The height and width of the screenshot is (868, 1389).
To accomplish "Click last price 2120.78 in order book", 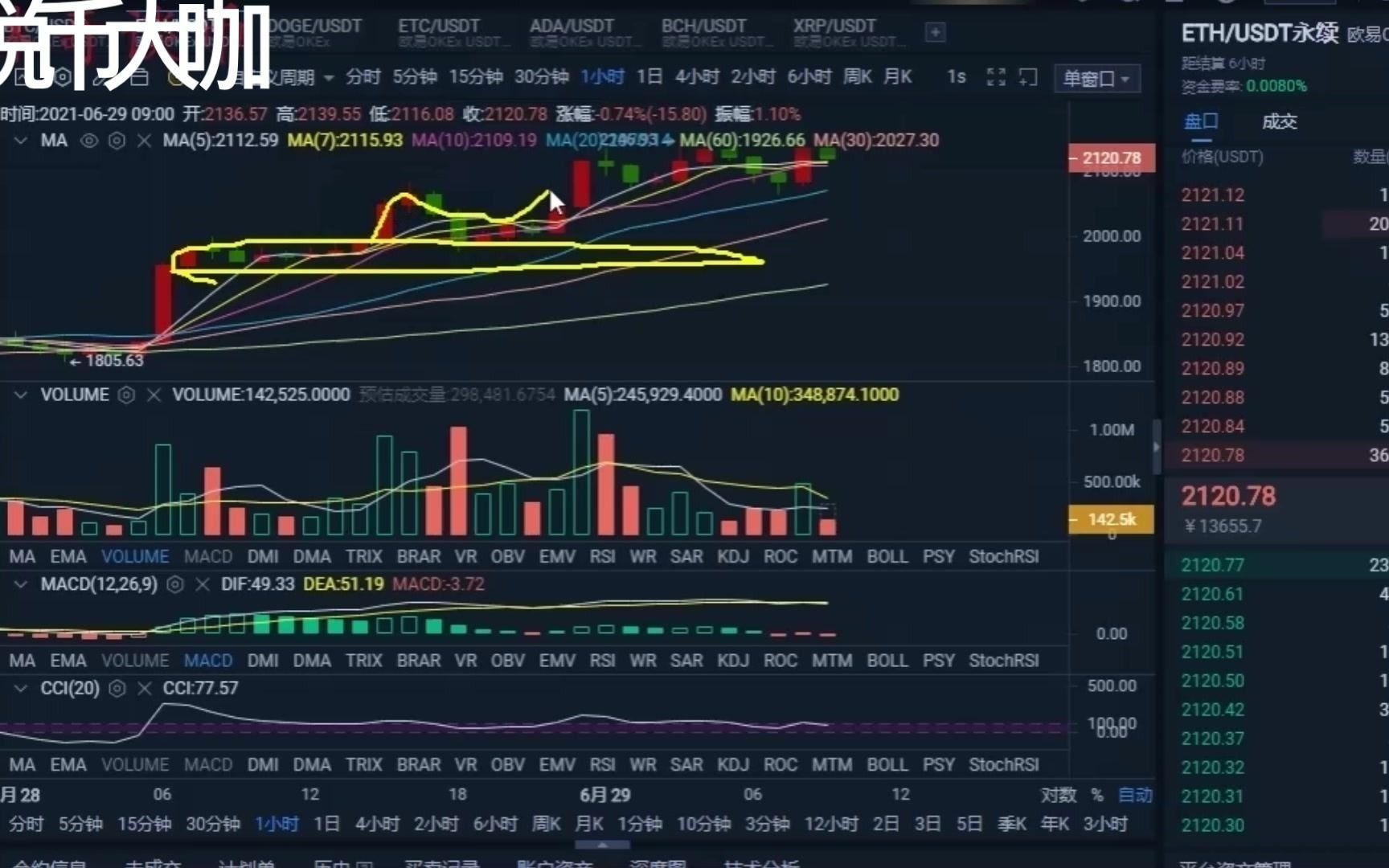I will [1228, 497].
